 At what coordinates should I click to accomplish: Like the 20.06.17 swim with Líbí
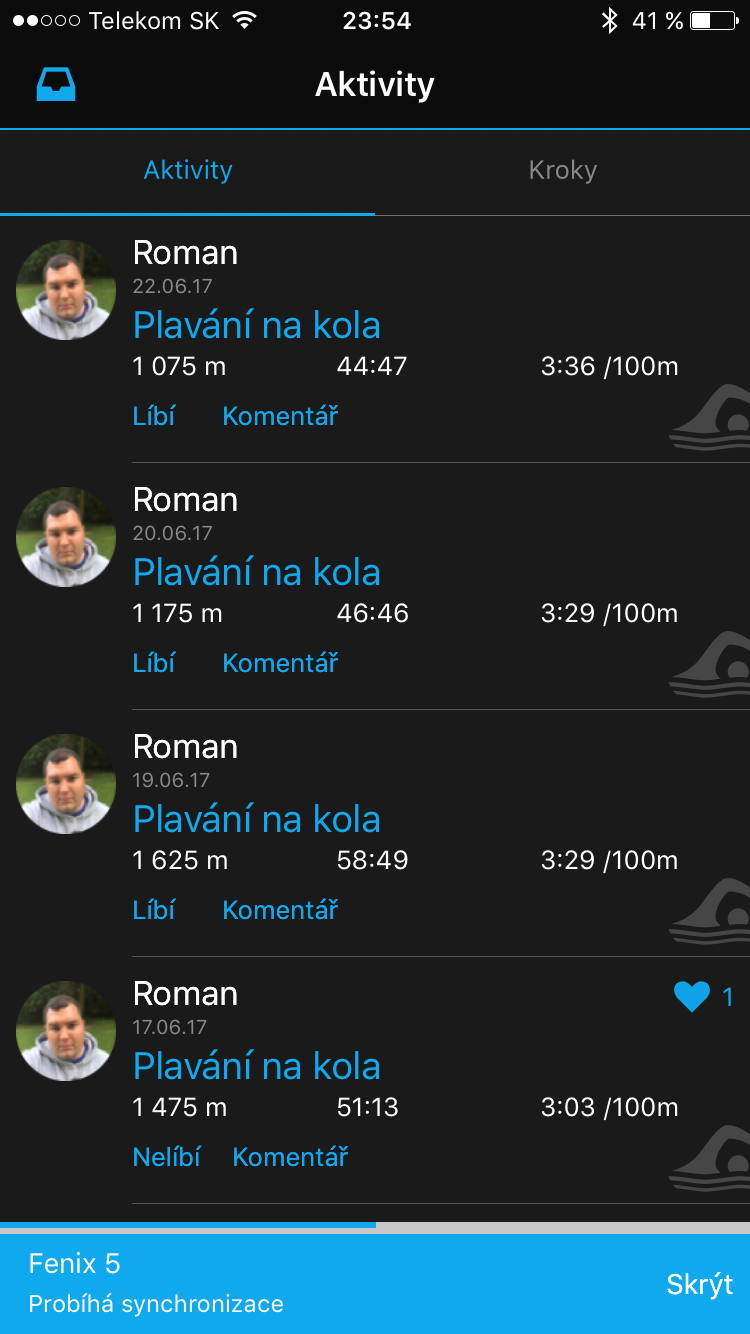point(154,663)
